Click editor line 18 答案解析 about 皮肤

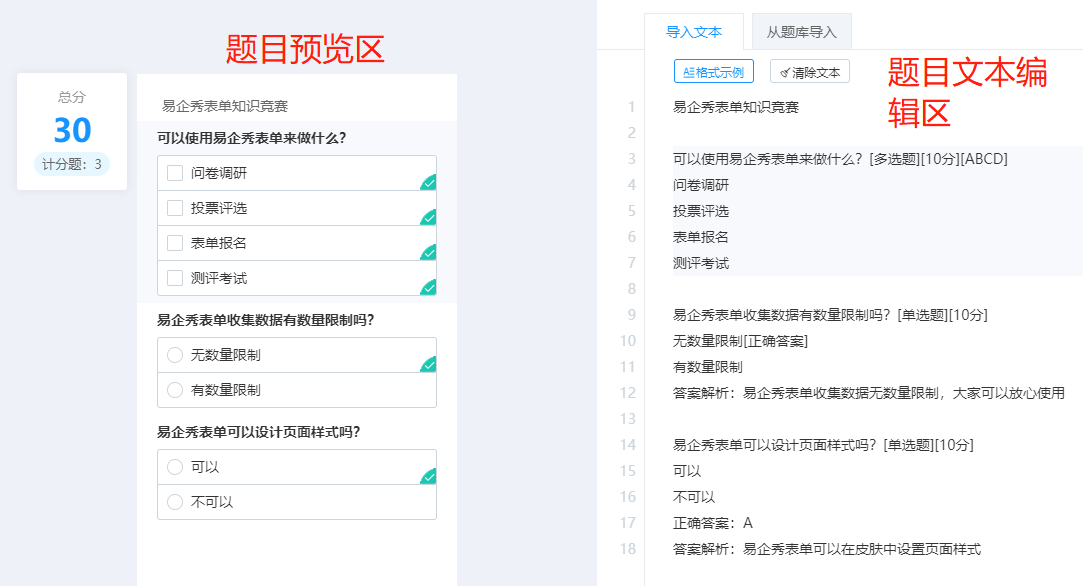[827, 549]
